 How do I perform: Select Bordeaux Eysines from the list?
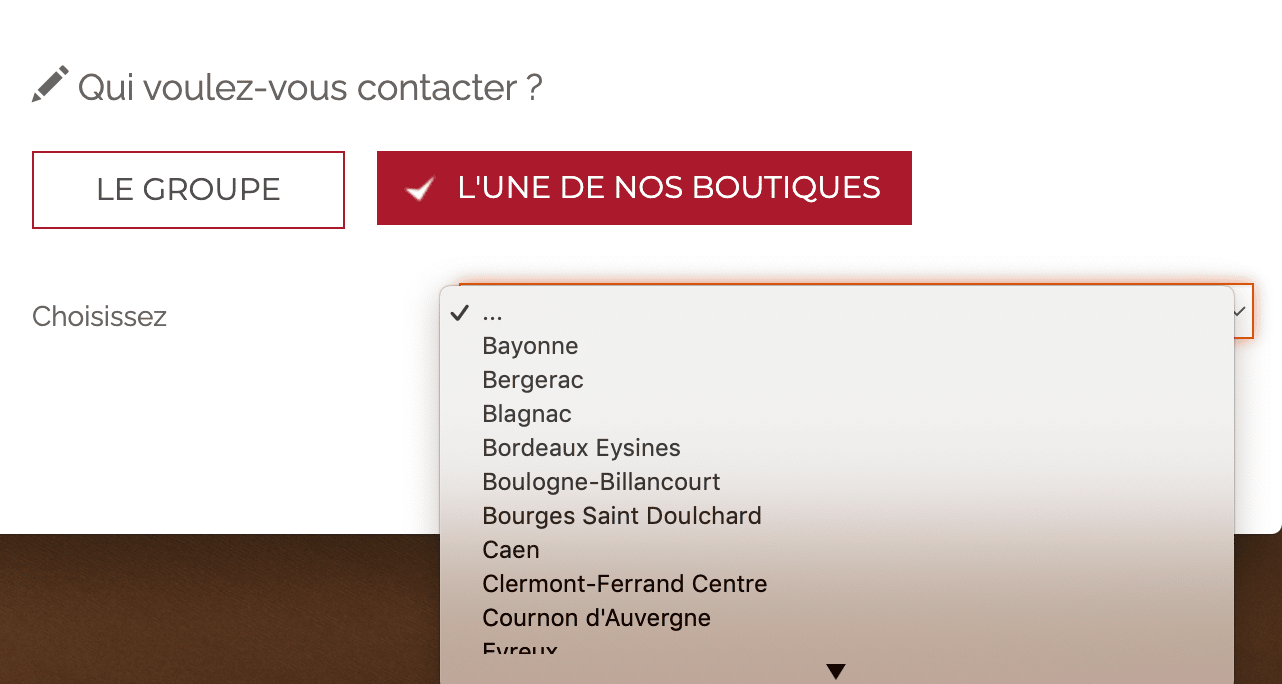pos(581,448)
